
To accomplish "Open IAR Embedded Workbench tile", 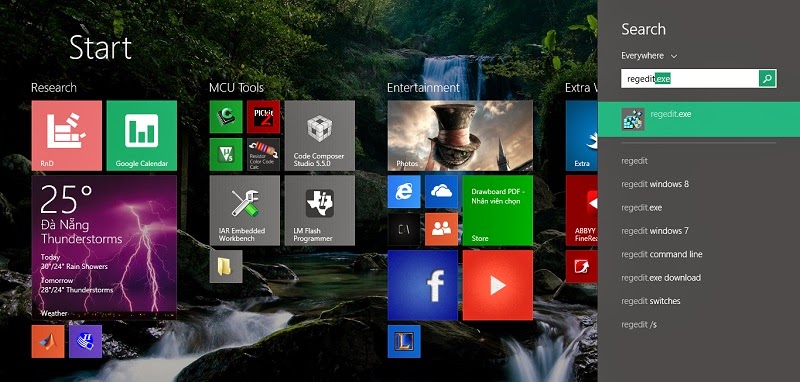I will coord(245,211).
